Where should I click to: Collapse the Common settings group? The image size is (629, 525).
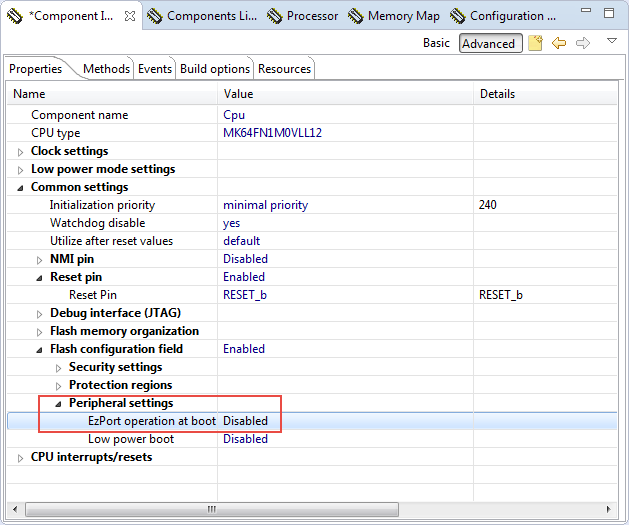(x=21, y=188)
